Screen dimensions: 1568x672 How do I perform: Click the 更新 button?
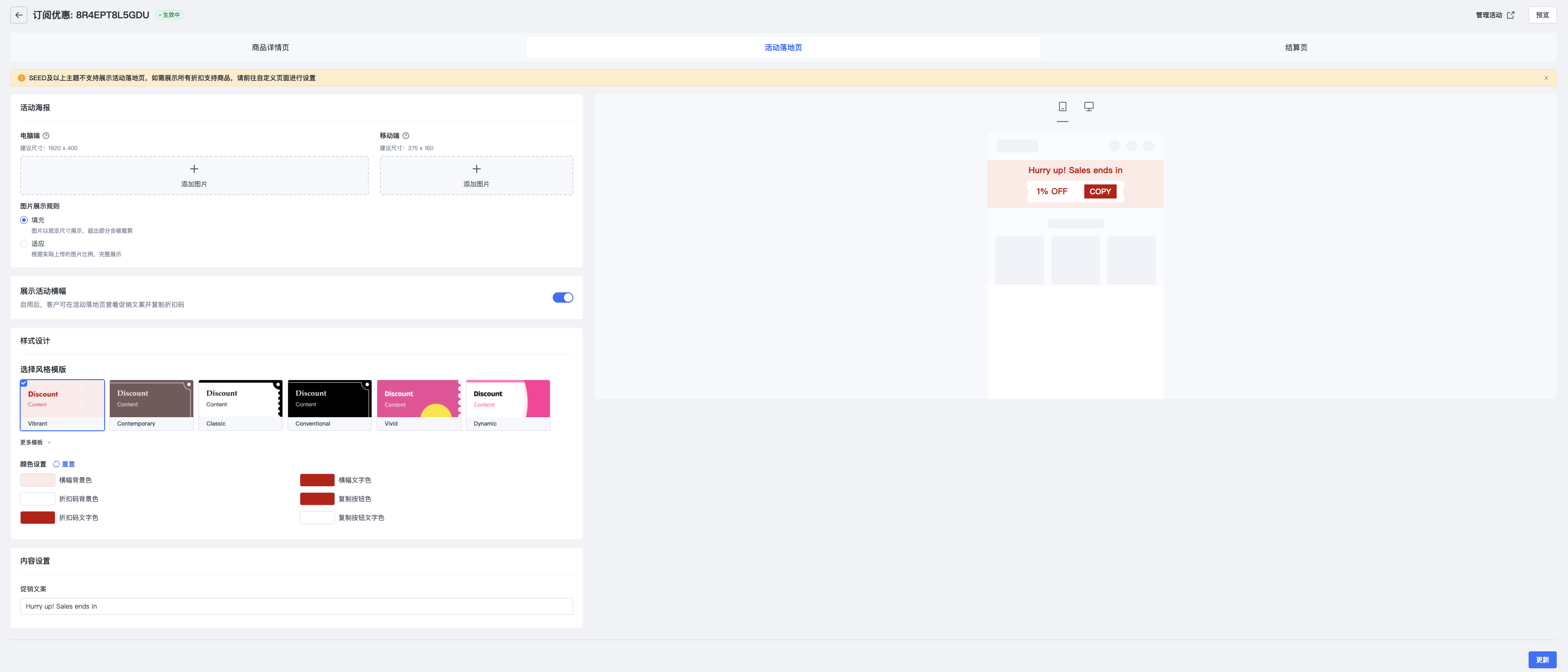(x=1542, y=660)
